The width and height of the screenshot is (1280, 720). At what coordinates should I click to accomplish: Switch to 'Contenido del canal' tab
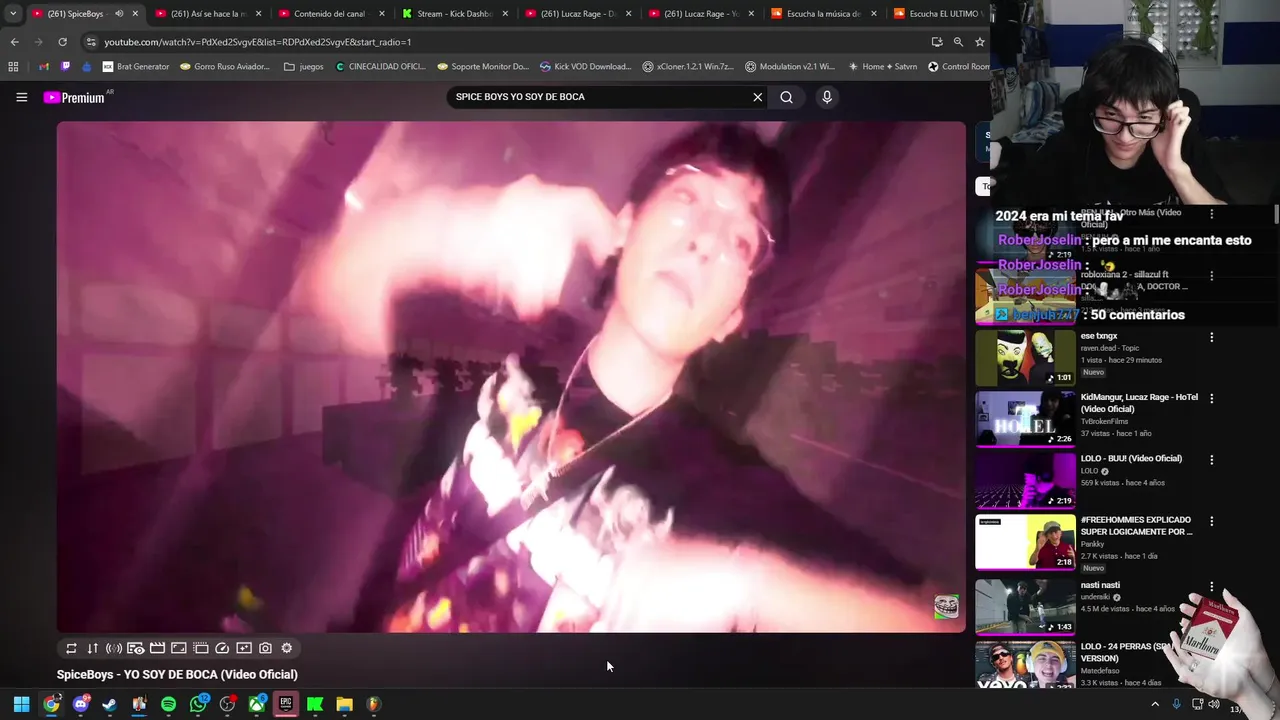(330, 14)
